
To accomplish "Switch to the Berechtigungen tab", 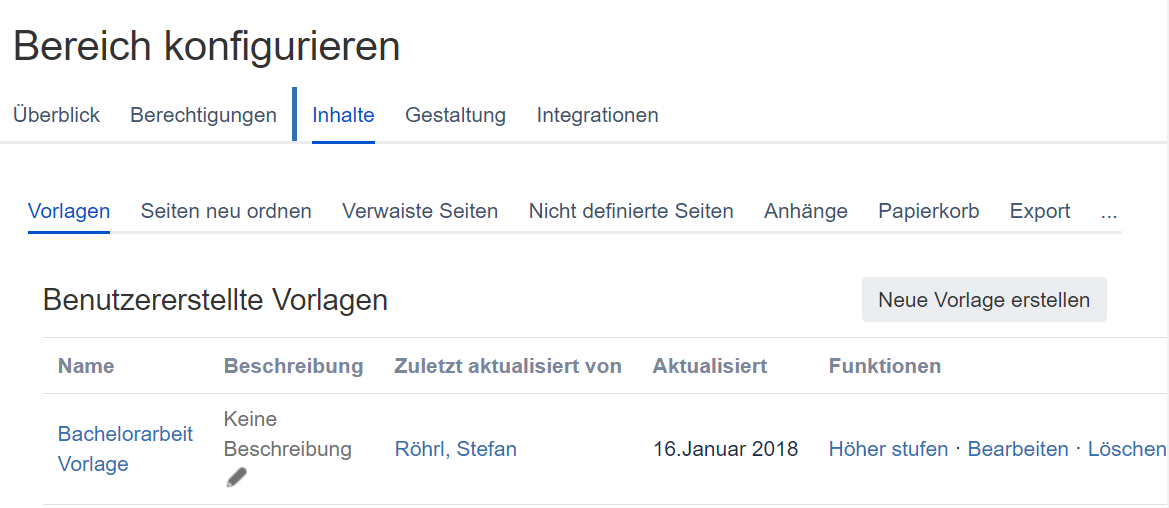I will (203, 115).
